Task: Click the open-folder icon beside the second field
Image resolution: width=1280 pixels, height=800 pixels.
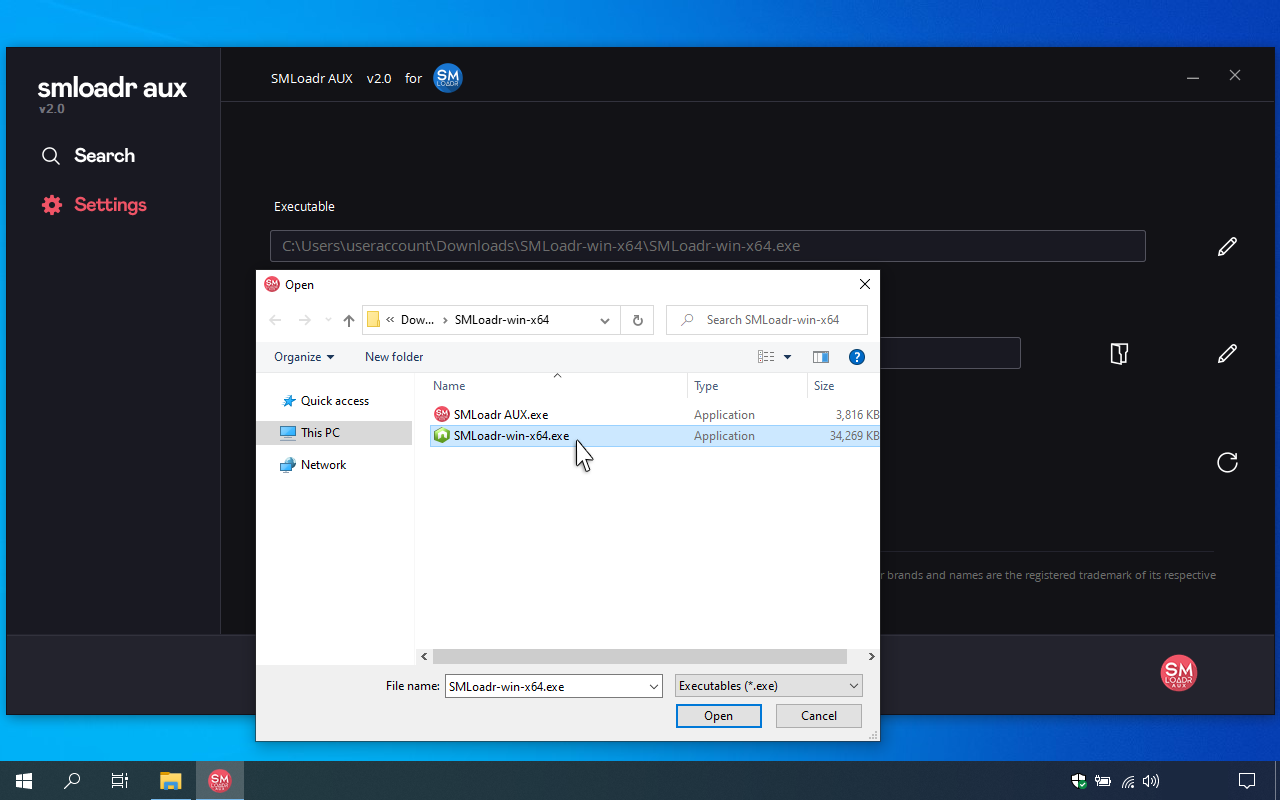Action: pos(1120,353)
